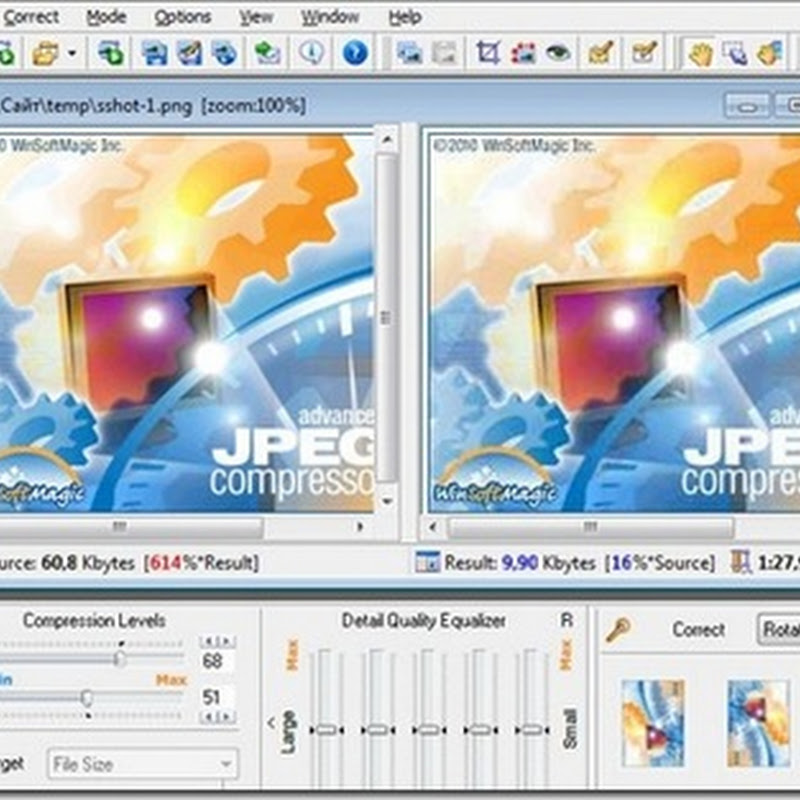Click the small icon before Result size
This screenshot has height=800, width=800.
[x=427, y=562]
